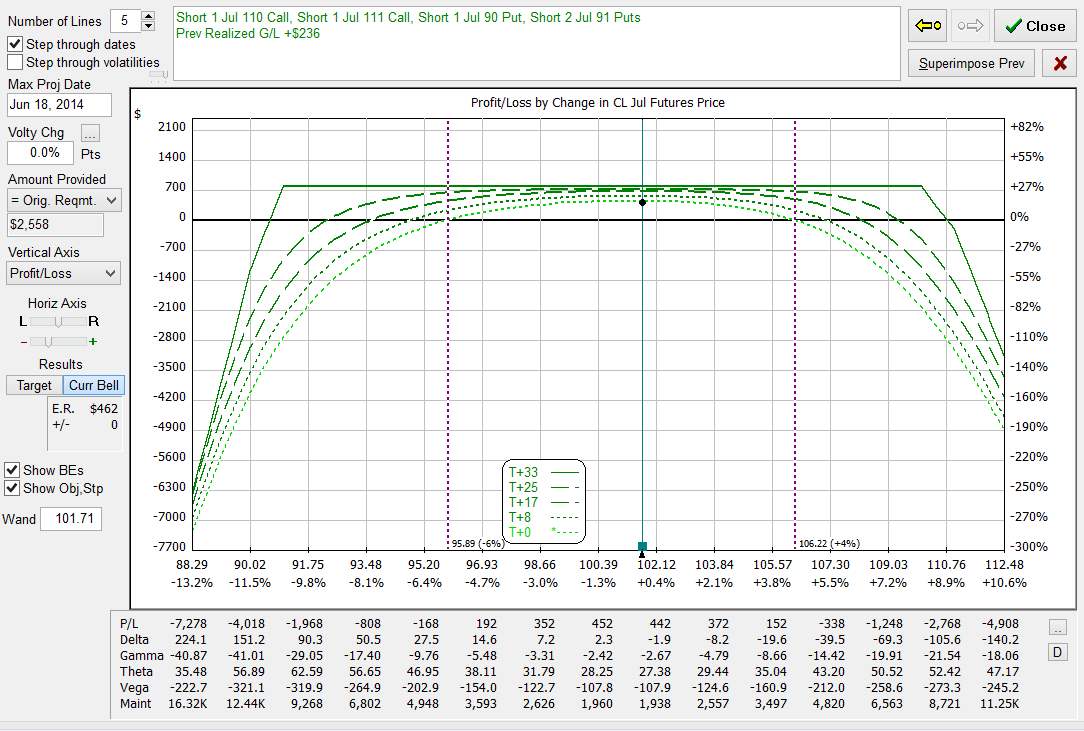Image resolution: width=1084 pixels, height=731 pixels.
Task: Increase Number of Lines with up arrow
Action: [148, 15]
